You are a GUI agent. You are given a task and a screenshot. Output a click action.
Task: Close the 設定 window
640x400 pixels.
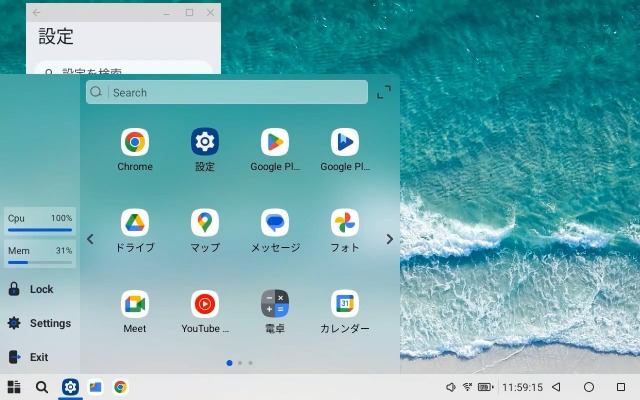210,13
